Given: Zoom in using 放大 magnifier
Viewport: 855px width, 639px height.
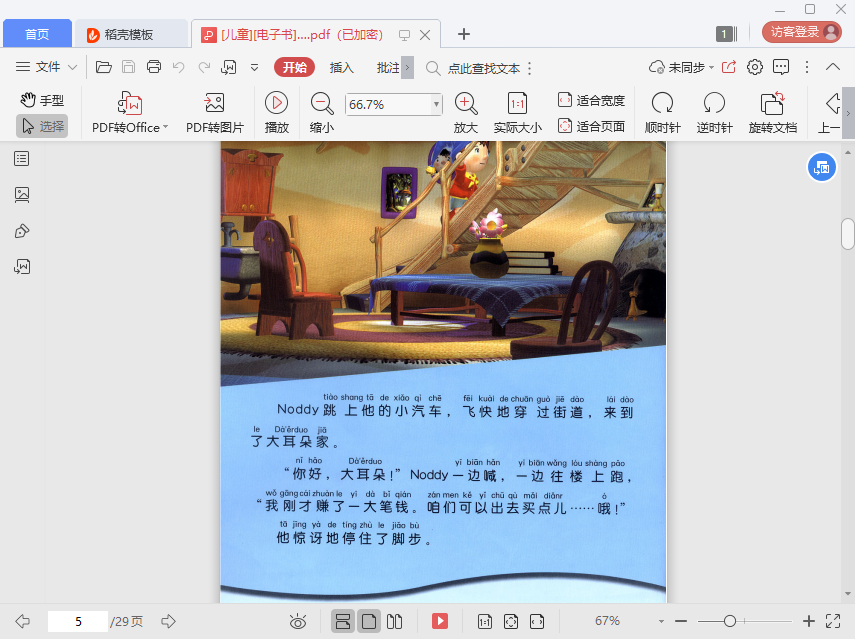Looking at the screenshot, I should (x=466, y=113).
